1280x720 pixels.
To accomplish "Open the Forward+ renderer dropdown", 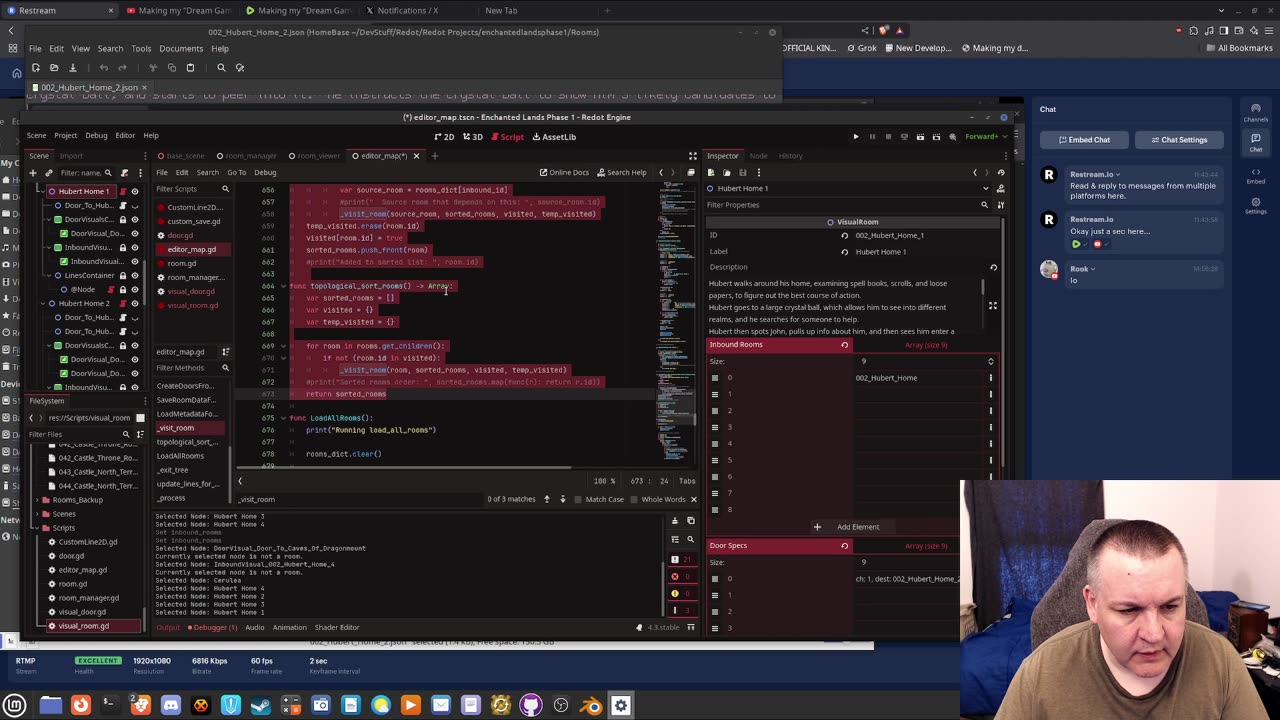I will coord(984,137).
